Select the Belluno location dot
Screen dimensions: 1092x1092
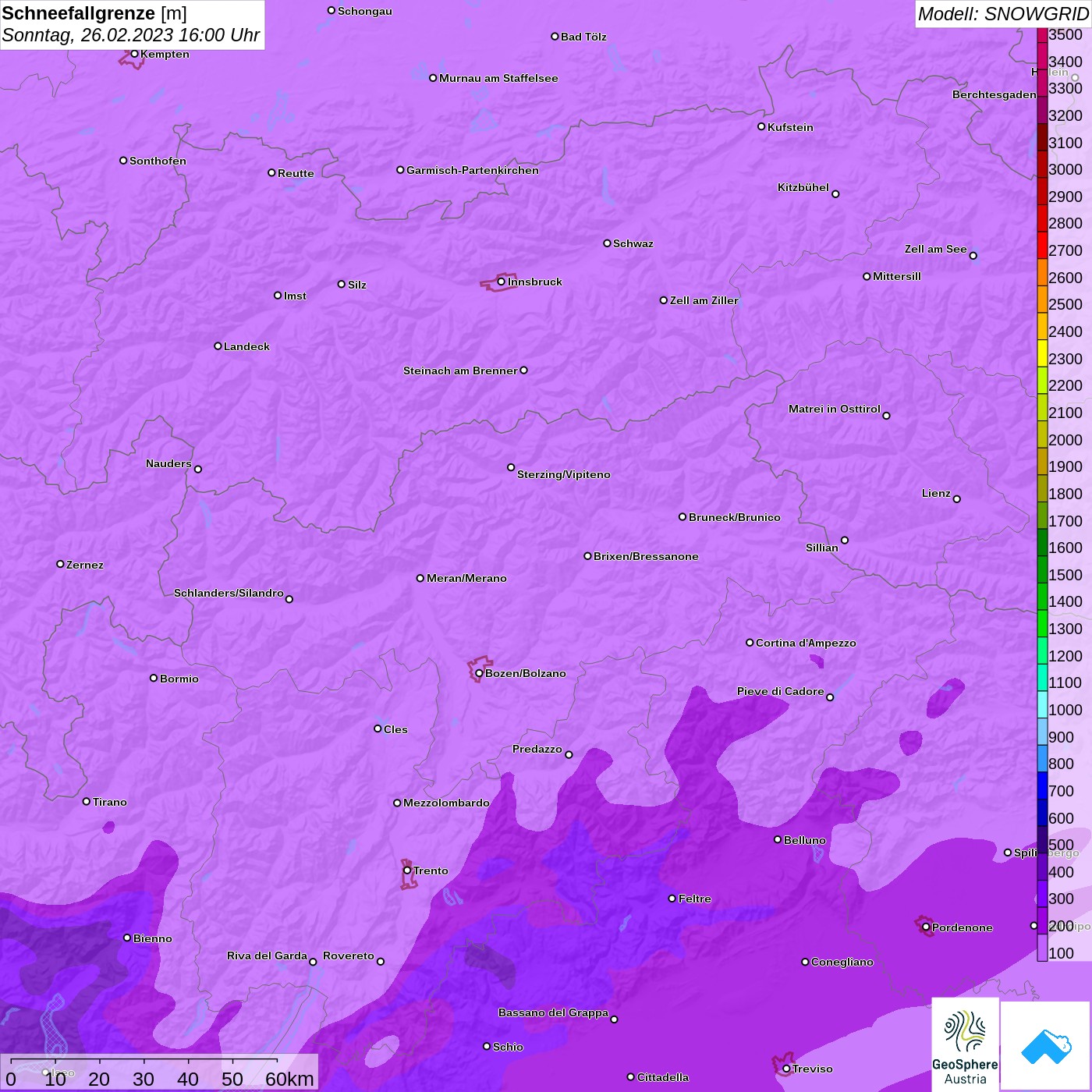(778, 839)
